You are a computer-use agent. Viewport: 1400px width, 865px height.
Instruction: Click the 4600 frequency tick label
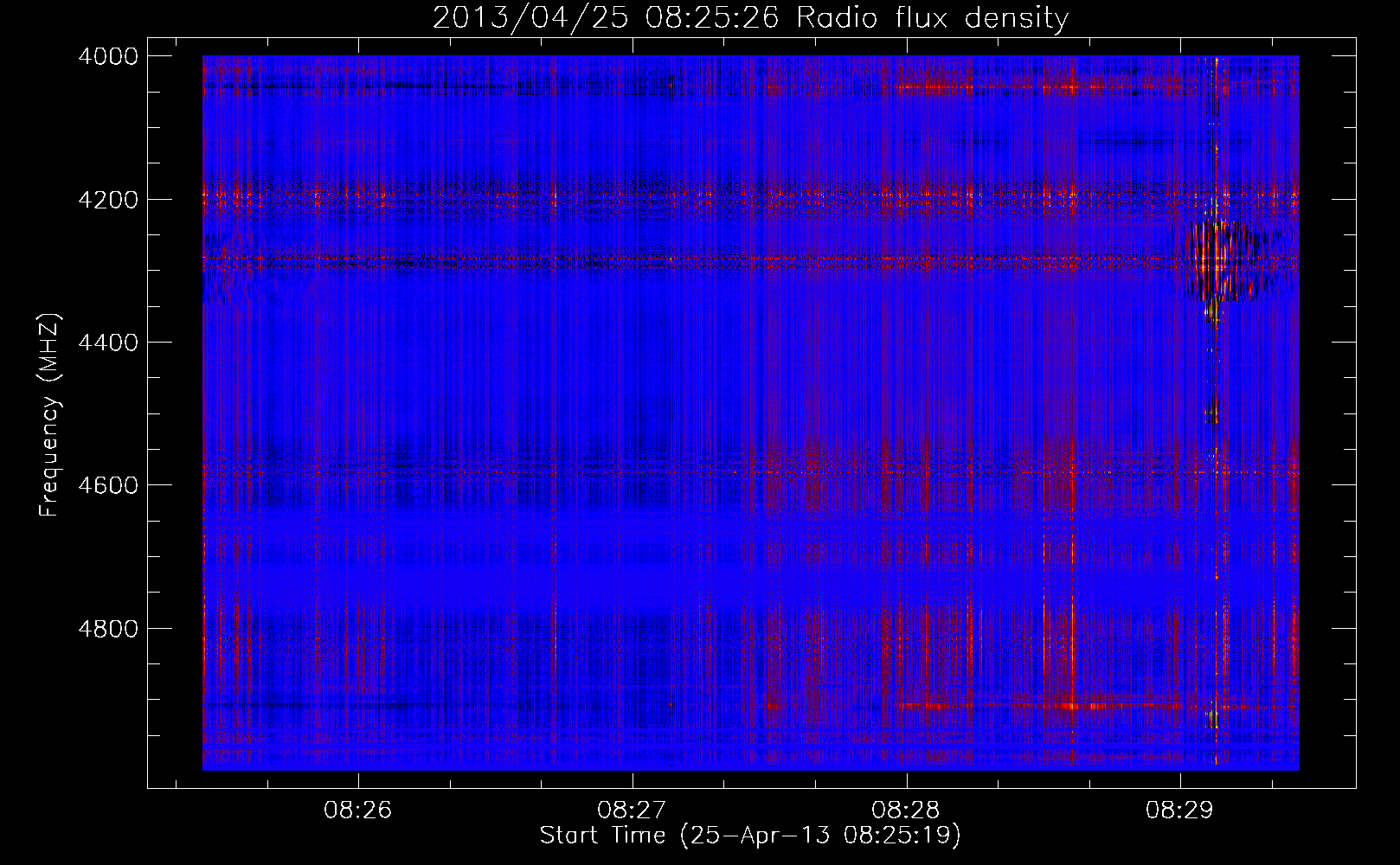[108, 485]
